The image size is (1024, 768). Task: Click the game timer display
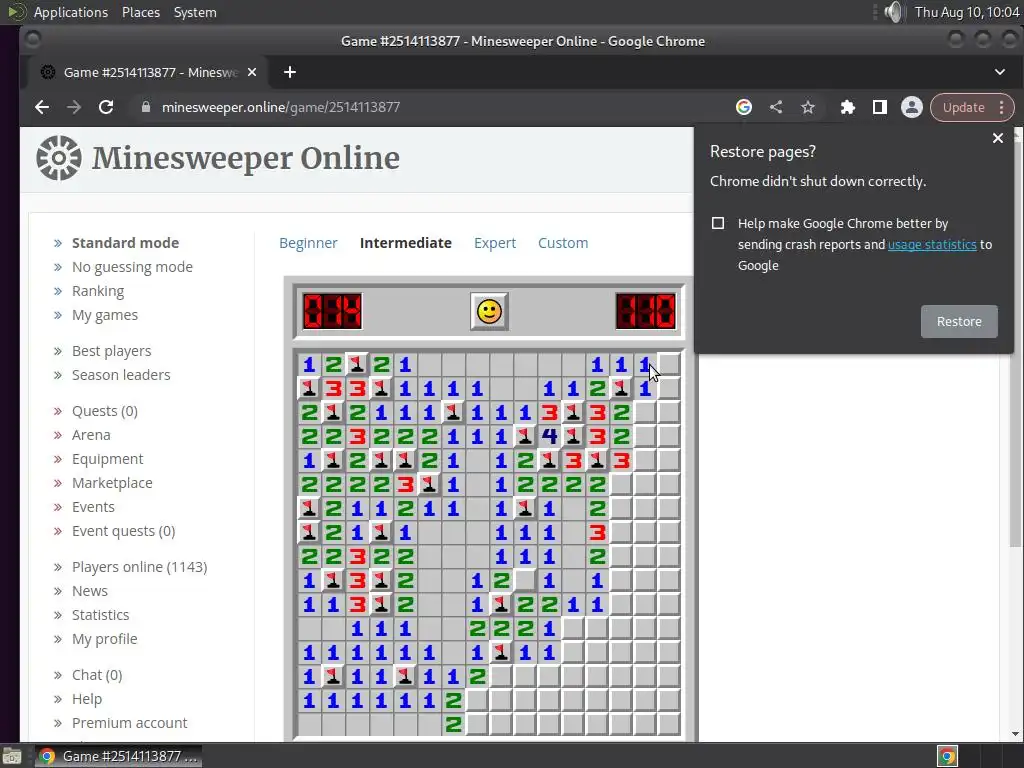click(646, 311)
